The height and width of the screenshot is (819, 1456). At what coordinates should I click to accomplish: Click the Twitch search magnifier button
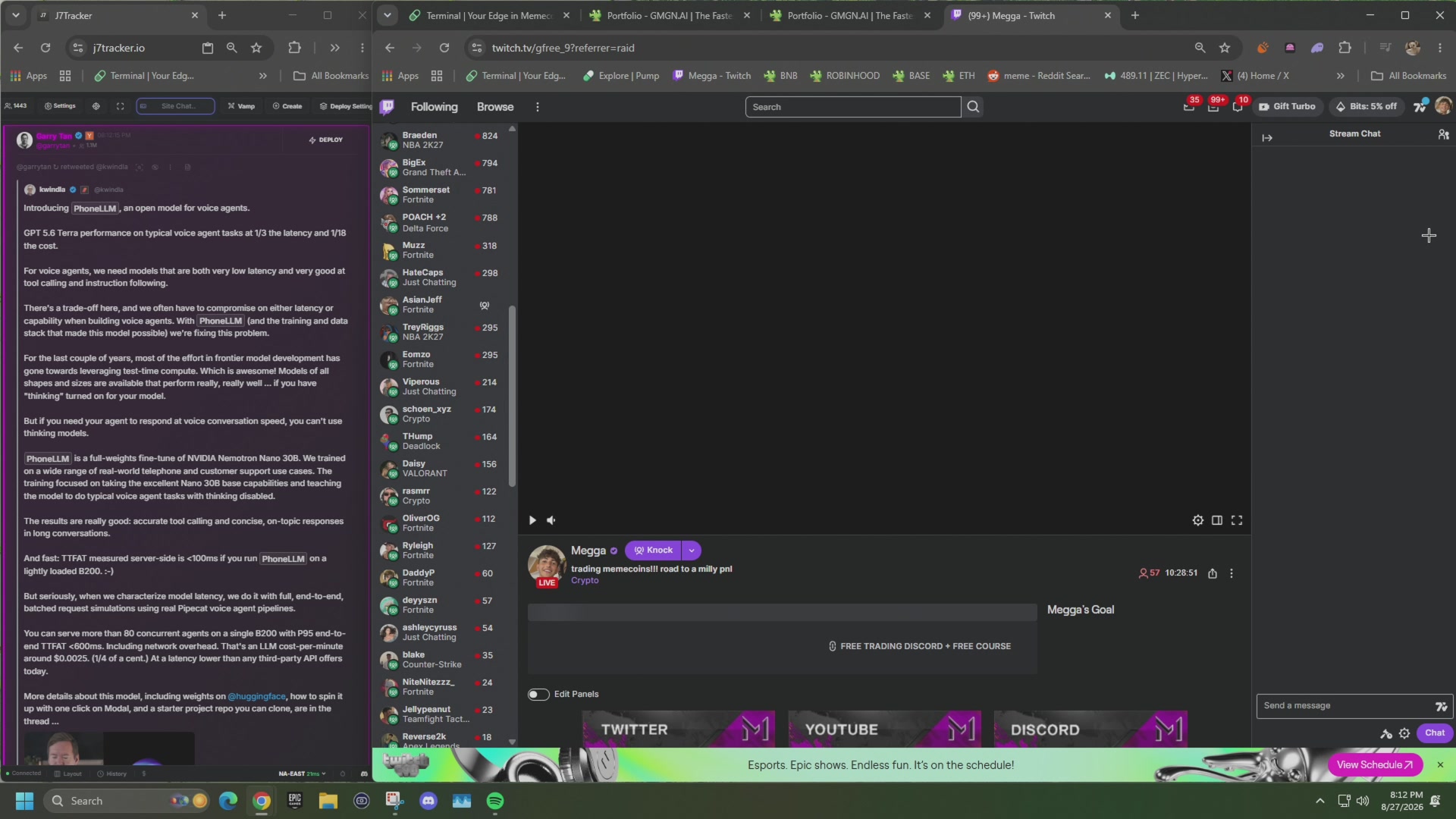pos(973,107)
